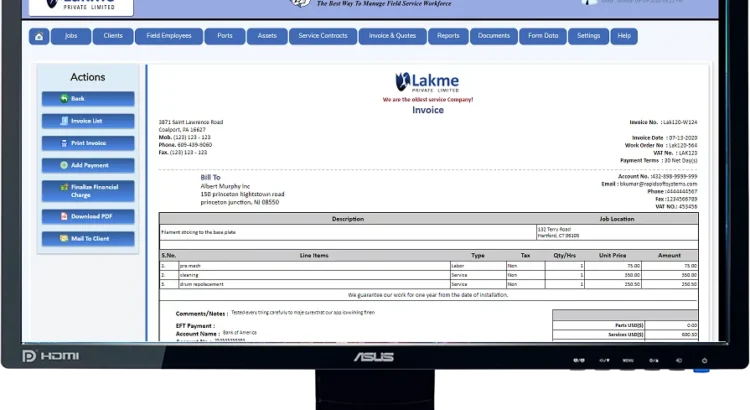Click the Payment Terms 30 Net Day(s)
The height and width of the screenshot is (410, 750).
(x=681, y=161)
